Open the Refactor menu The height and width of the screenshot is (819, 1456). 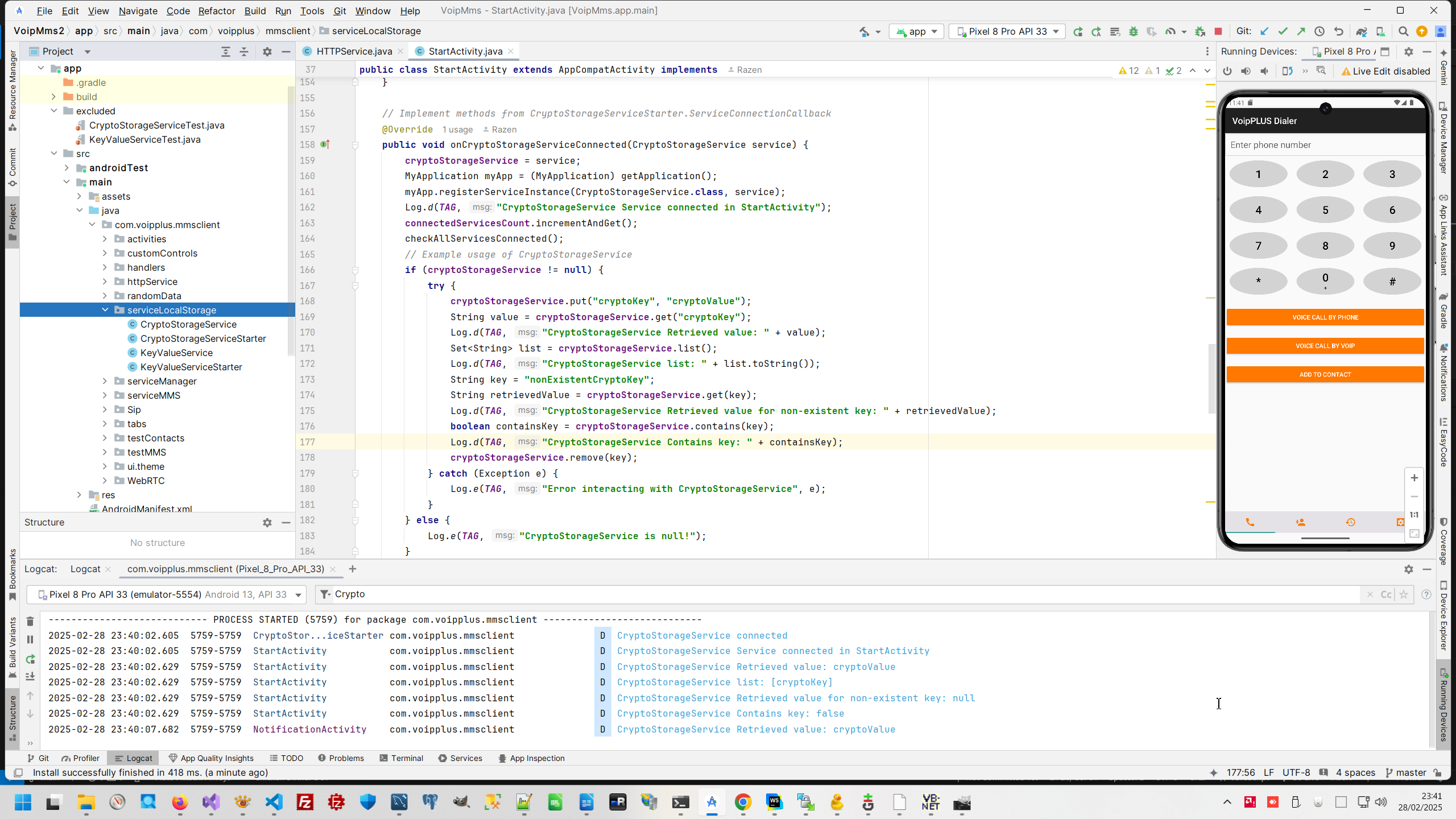coord(216,11)
